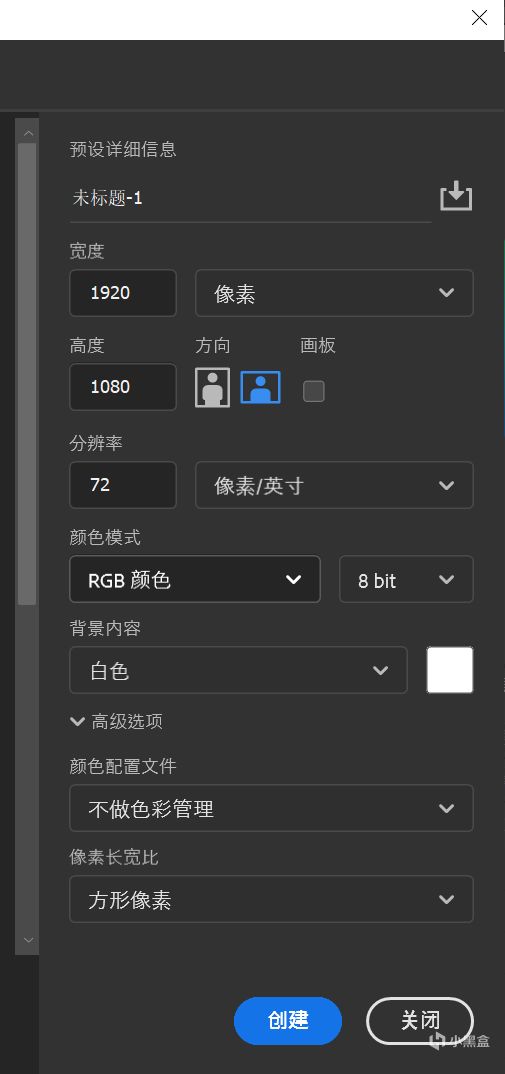Viewport: 505px width, 1074px height.
Task: Click the 未标题-1 preset name field
Action: 251,199
